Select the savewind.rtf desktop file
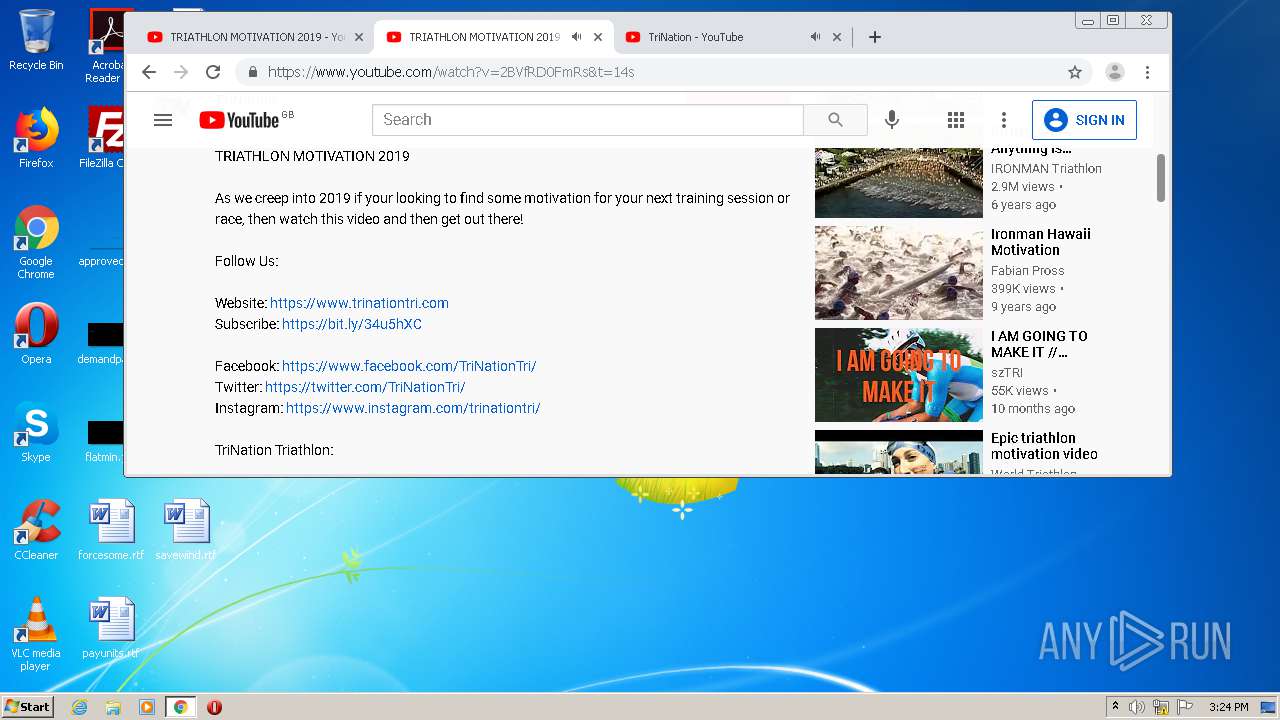 pos(186,530)
